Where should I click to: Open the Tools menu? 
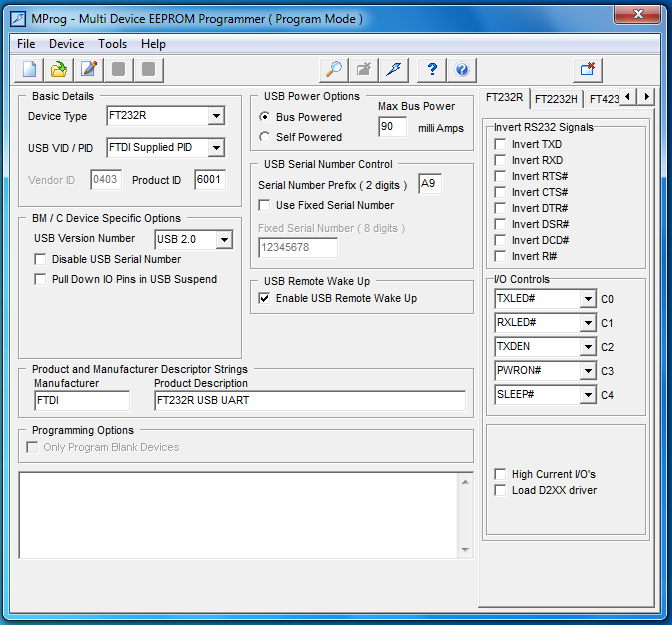click(x=112, y=44)
